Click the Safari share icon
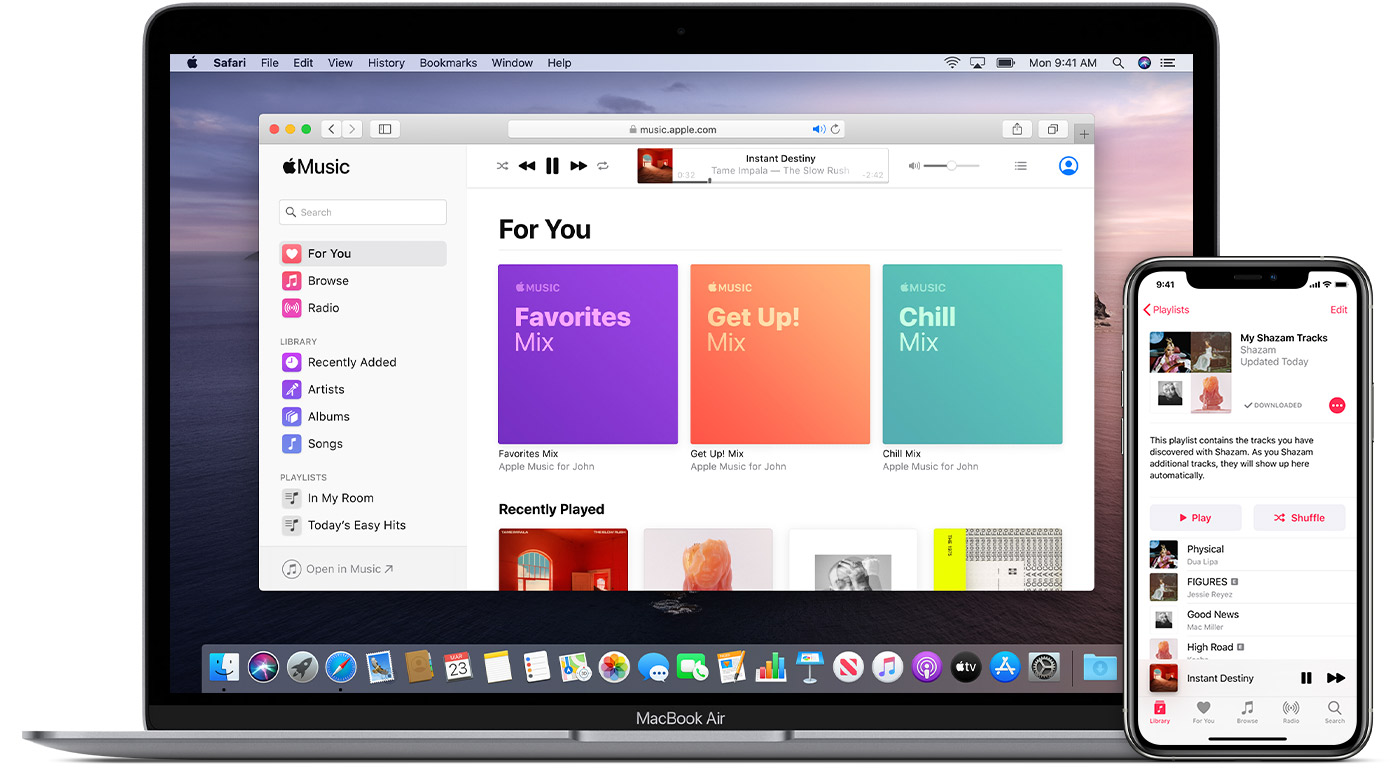The image size is (1400, 768). tap(1017, 129)
